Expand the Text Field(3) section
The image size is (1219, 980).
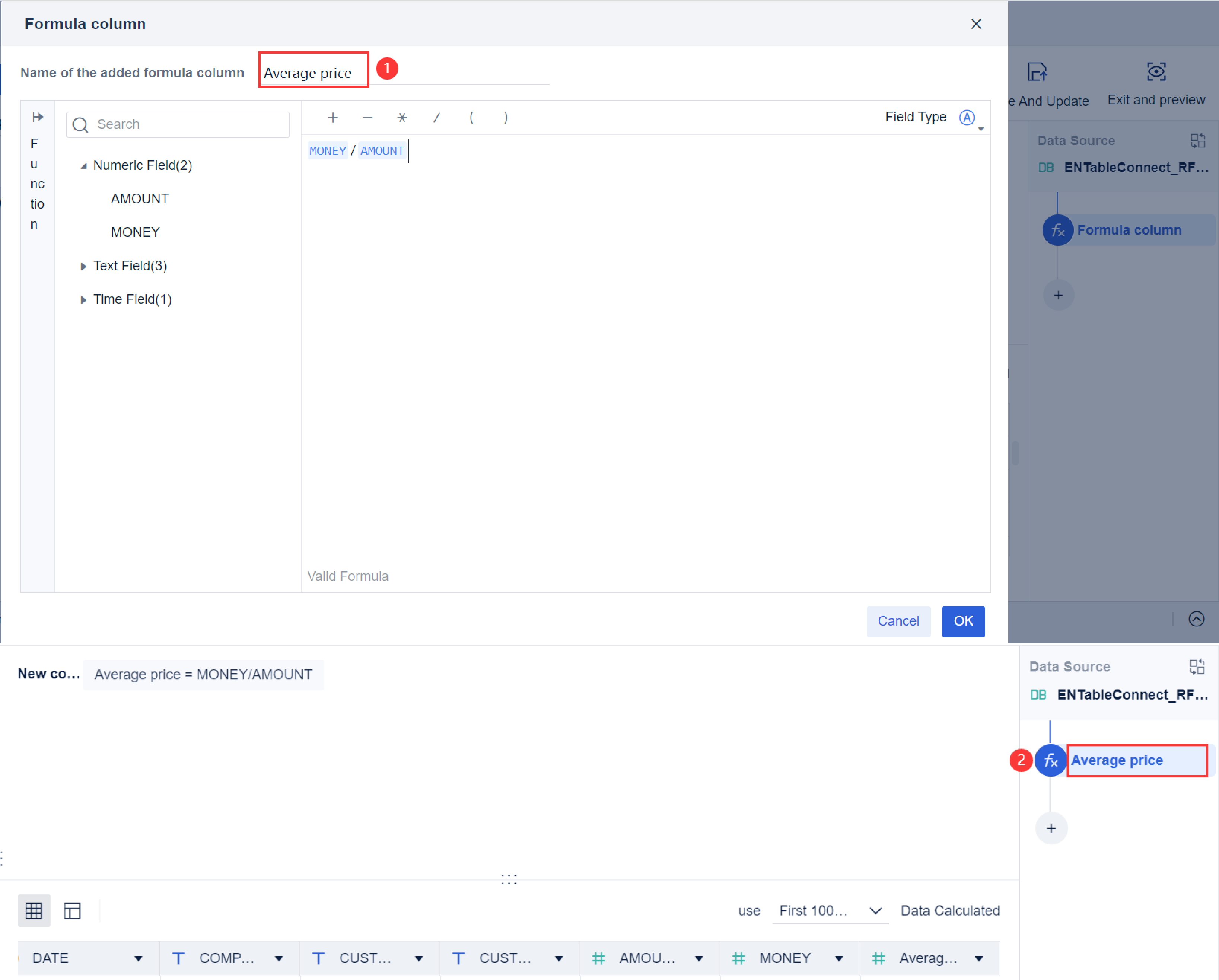click(x=84, y=266)
